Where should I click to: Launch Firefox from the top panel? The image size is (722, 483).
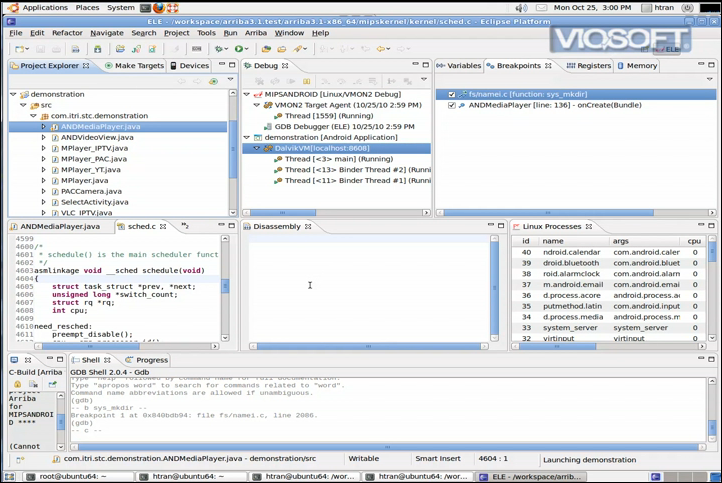click(159, 8)
